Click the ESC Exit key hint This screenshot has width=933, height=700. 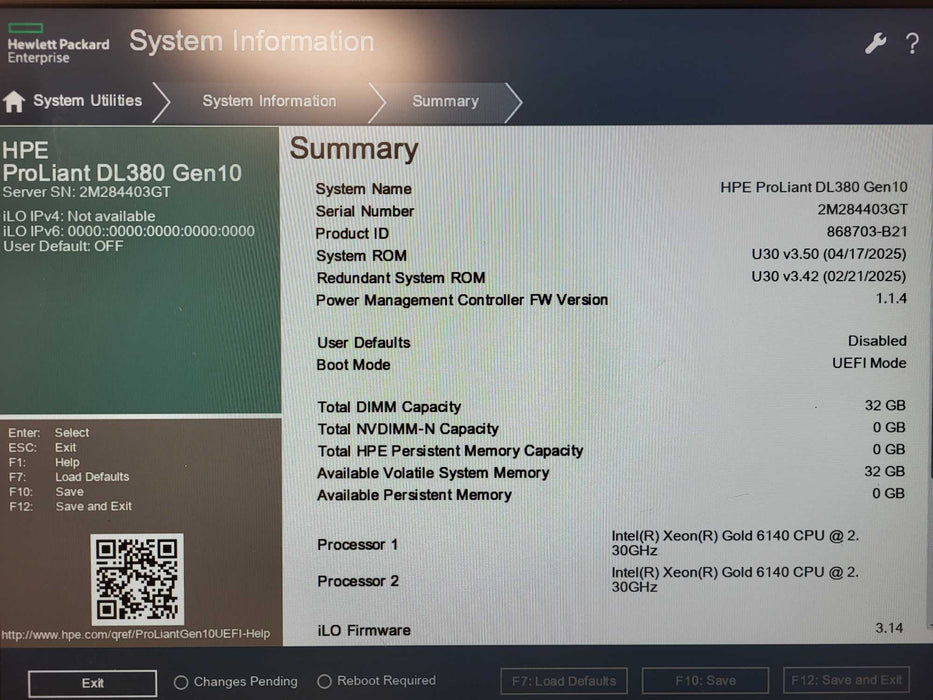click(42, 448)
